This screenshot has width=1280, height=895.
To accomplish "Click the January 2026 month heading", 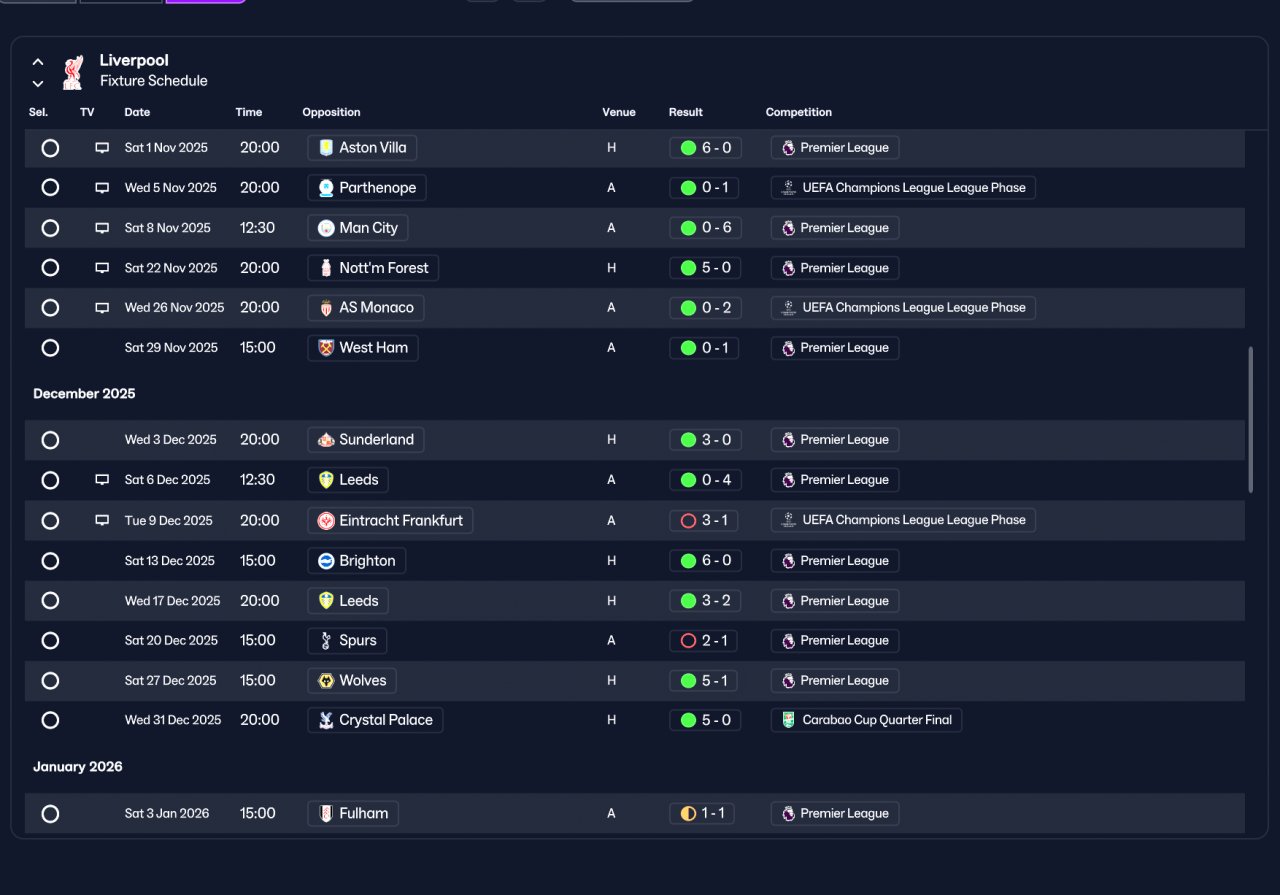I will tap(78, 767).
